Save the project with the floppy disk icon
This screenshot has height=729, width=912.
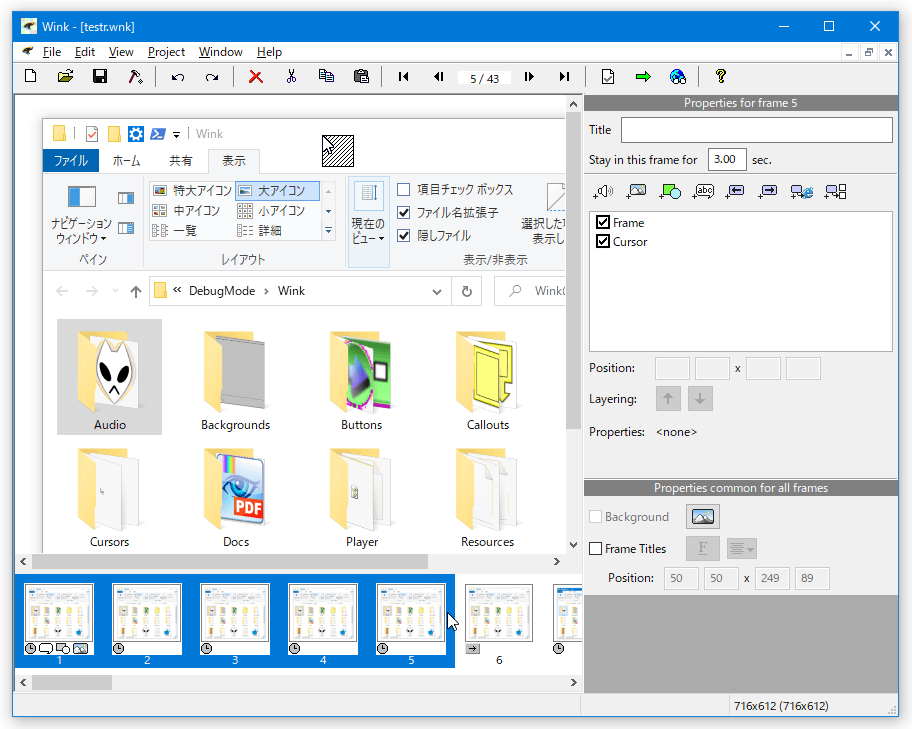(x=100, y=76)
